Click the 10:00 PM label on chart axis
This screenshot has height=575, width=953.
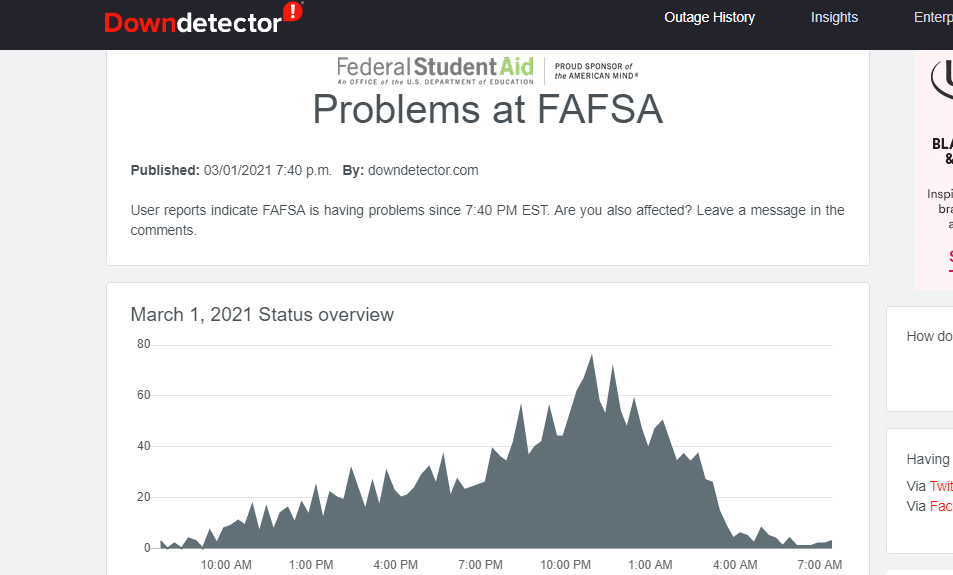coord(565,565)
